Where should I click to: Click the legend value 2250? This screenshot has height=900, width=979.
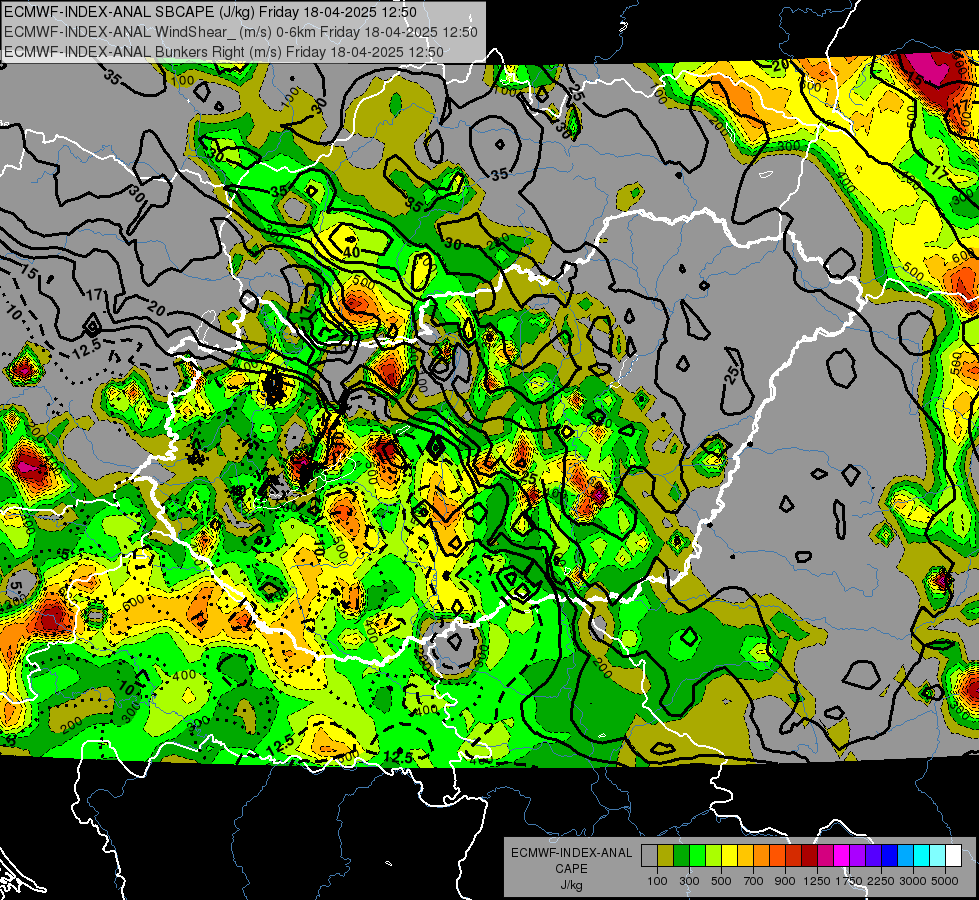point(881,881)
